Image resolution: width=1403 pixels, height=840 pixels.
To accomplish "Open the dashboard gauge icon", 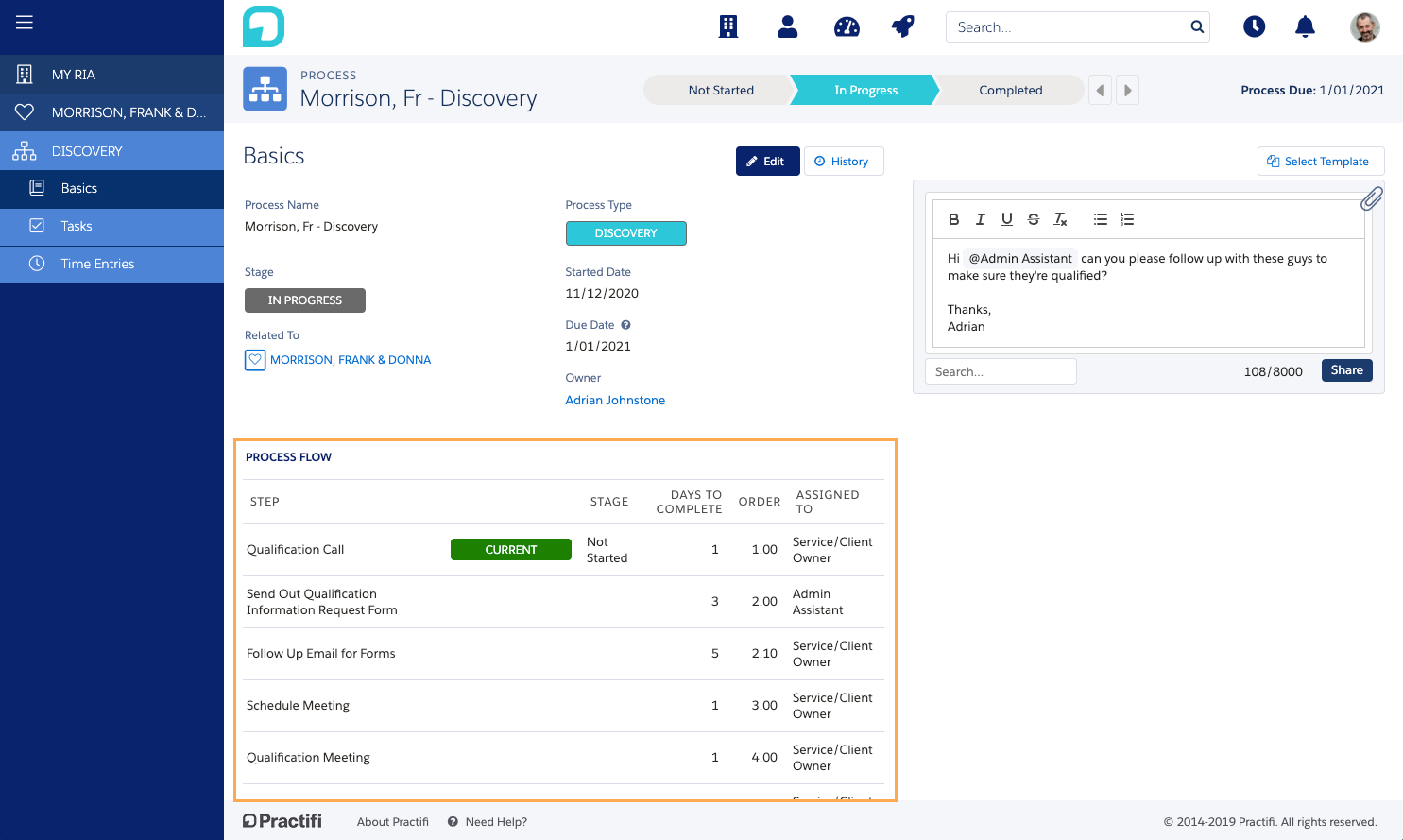I will click(847, 26).
